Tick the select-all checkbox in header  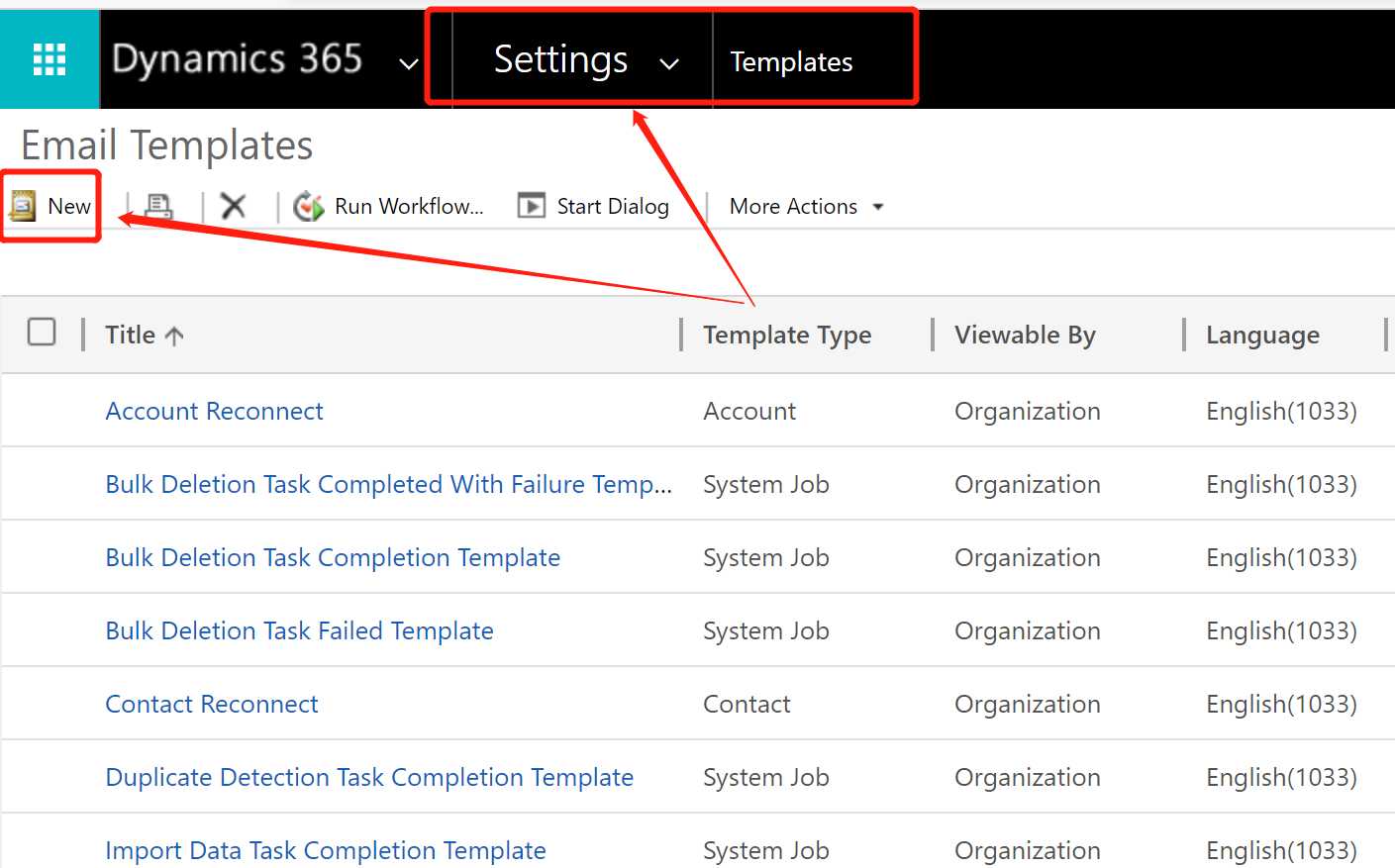click(x=42, y=332)
